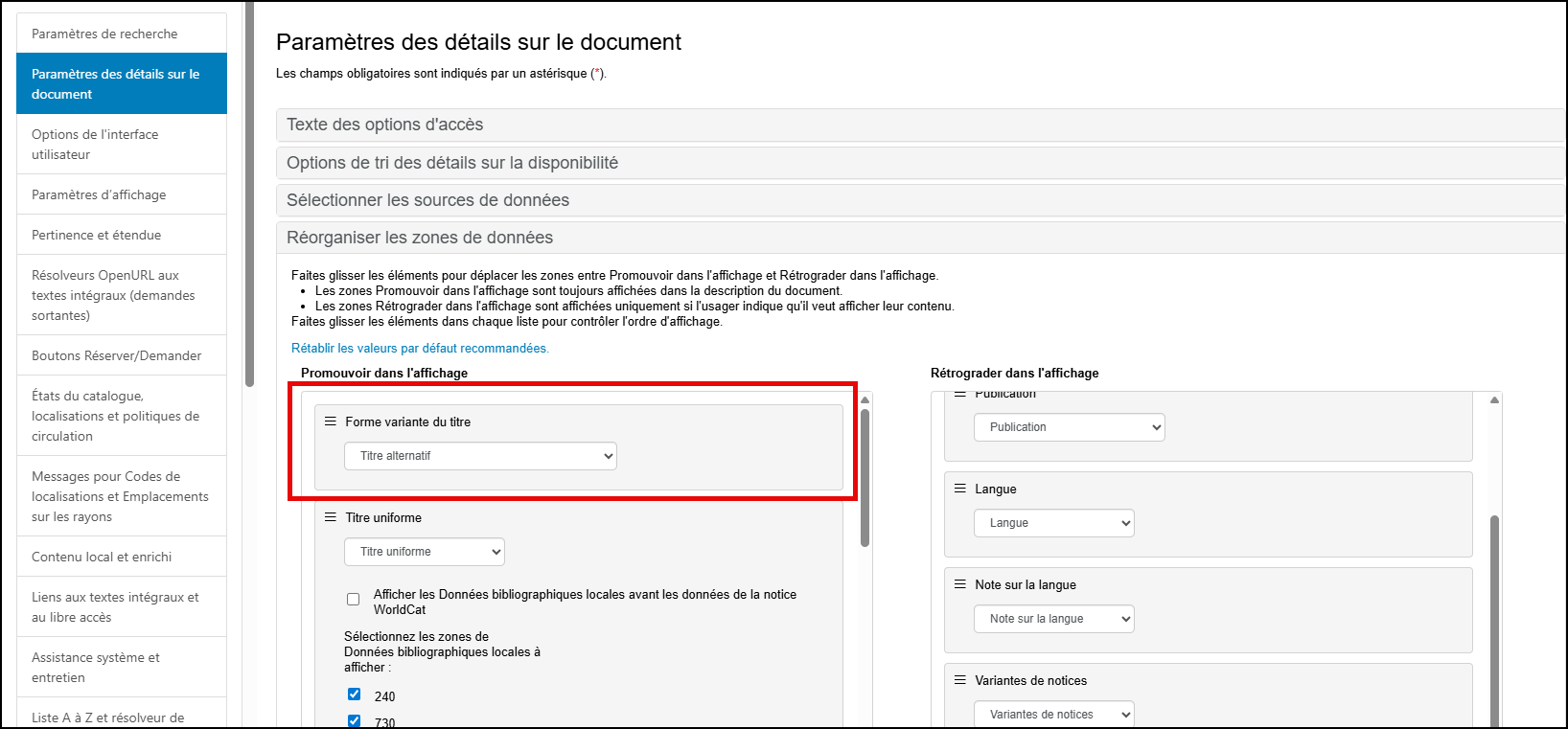
Task: Expand Texte des options d'accès section
Action: click(x=384, y=125)
